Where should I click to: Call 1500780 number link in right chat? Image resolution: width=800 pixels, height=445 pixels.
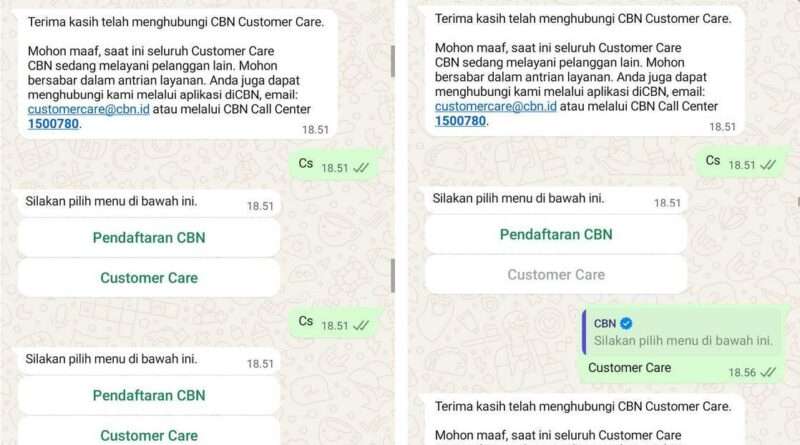point(460,121)
